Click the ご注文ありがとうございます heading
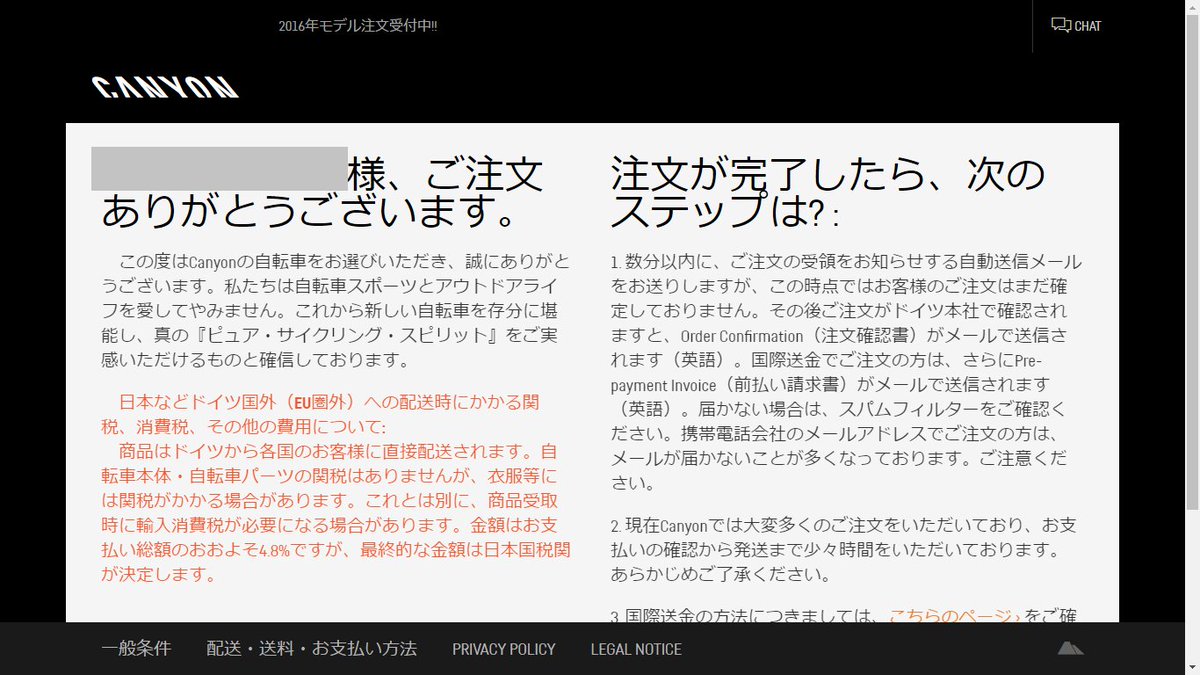Viewport: 1200px width, 675px height. [x=322, y=192]
